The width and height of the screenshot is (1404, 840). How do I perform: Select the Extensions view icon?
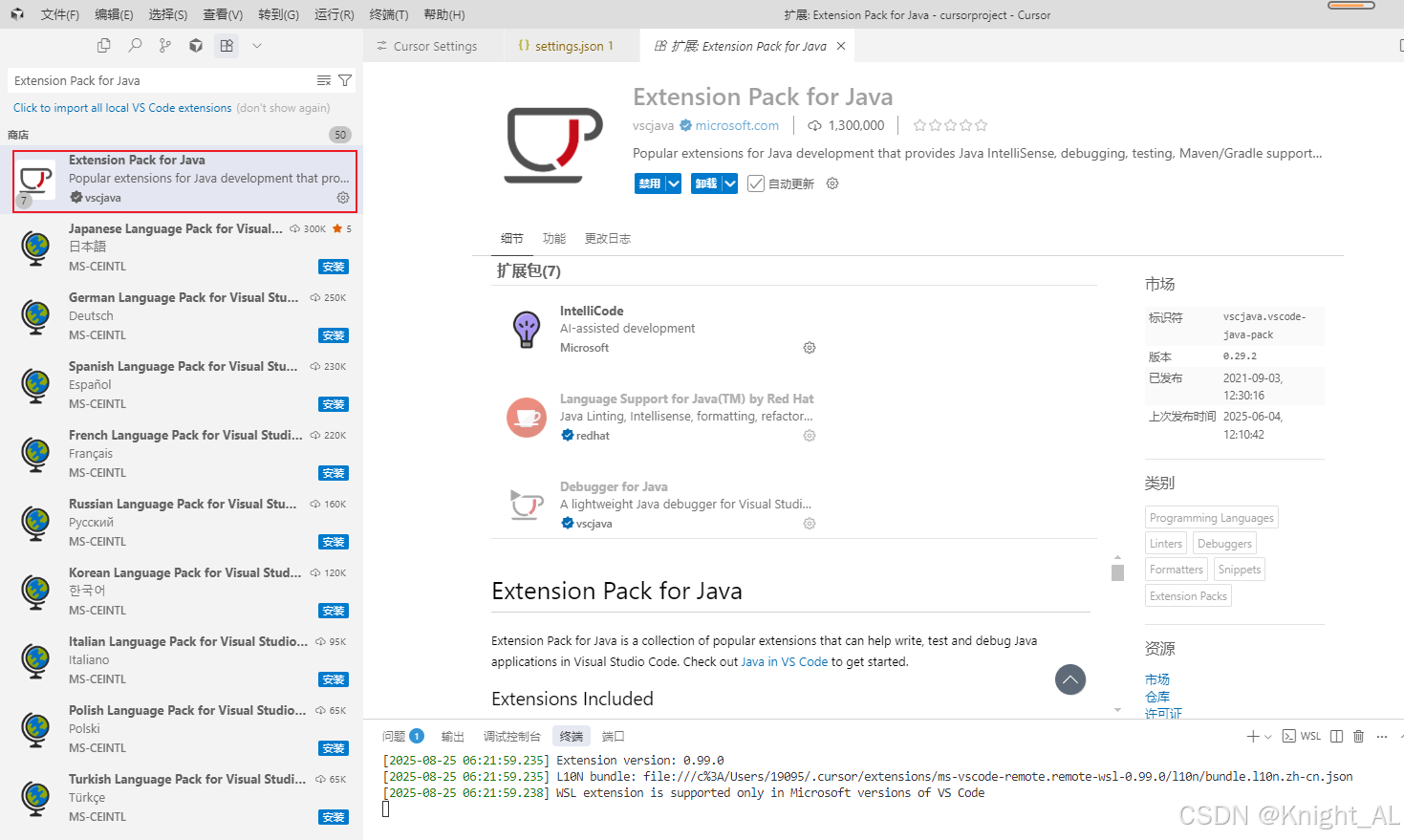coord(227,45)
